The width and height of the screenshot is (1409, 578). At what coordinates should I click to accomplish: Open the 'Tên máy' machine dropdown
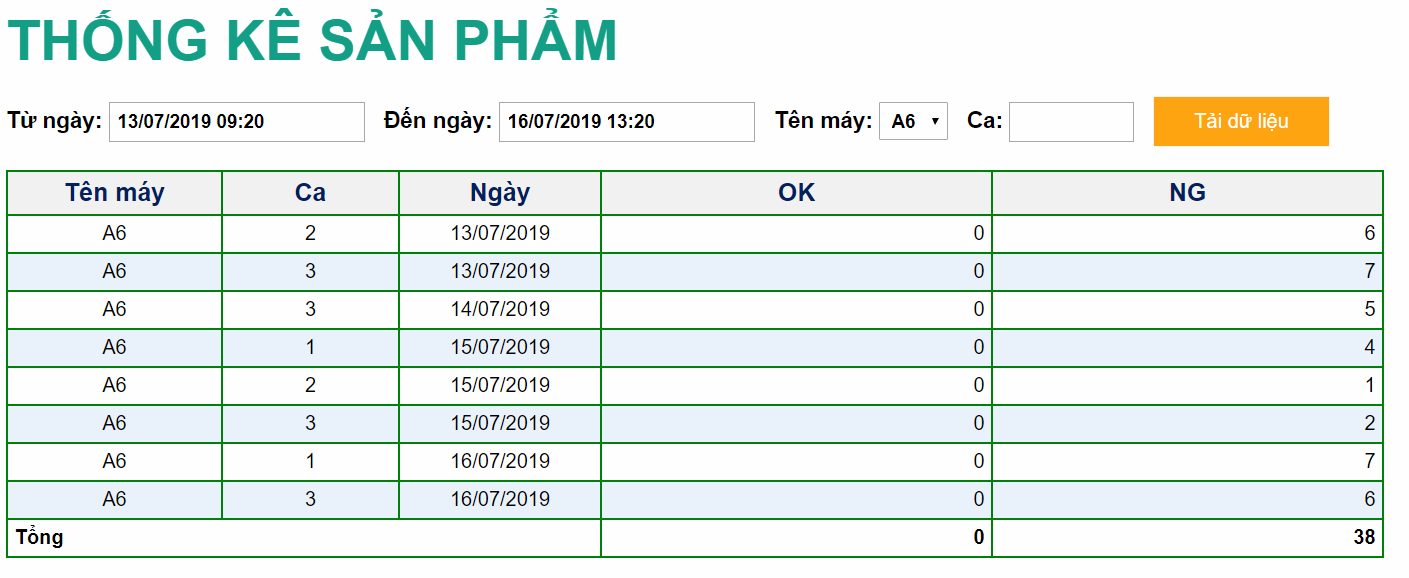click(913, 121)
